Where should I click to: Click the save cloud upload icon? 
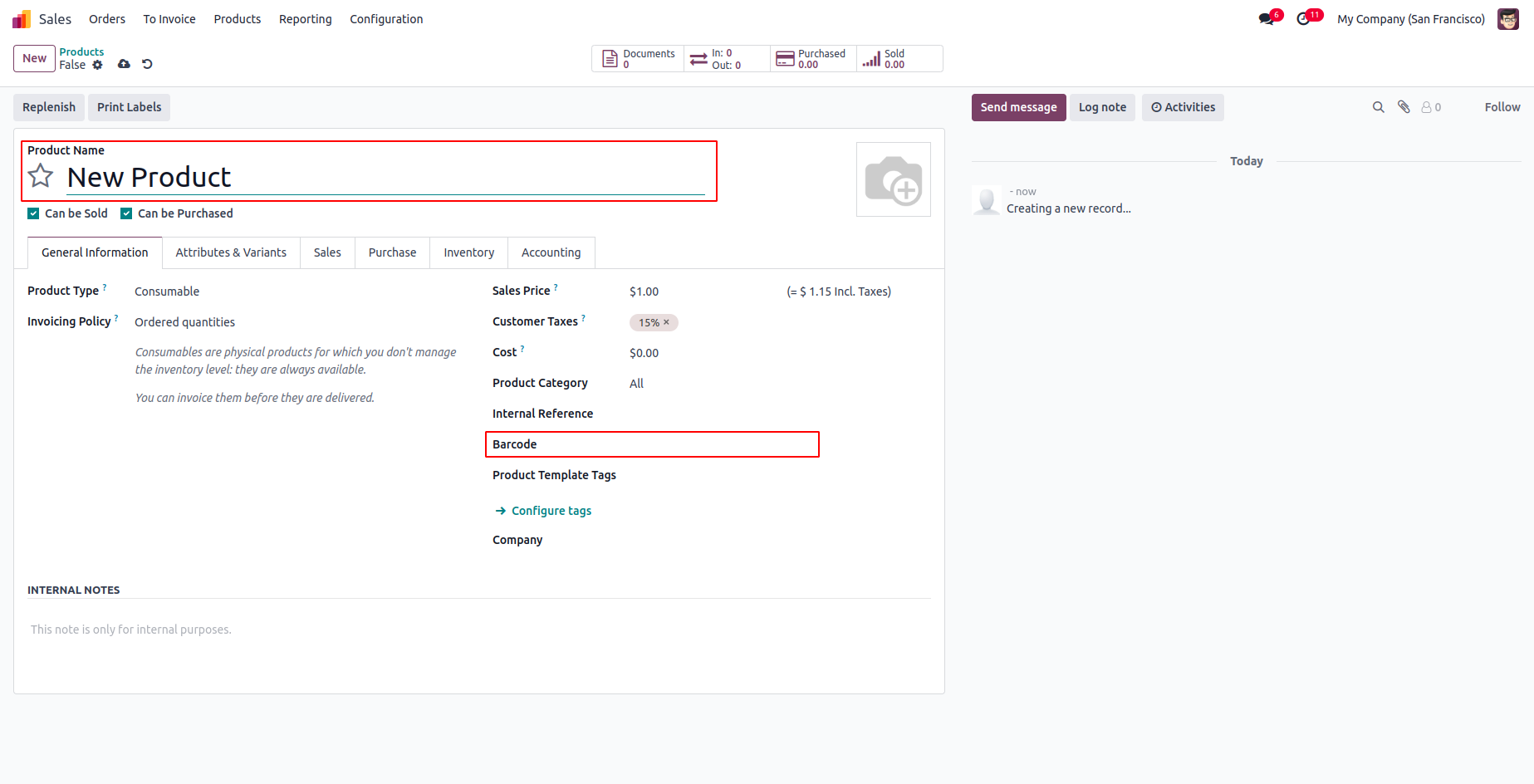click(x=124, y=64)
